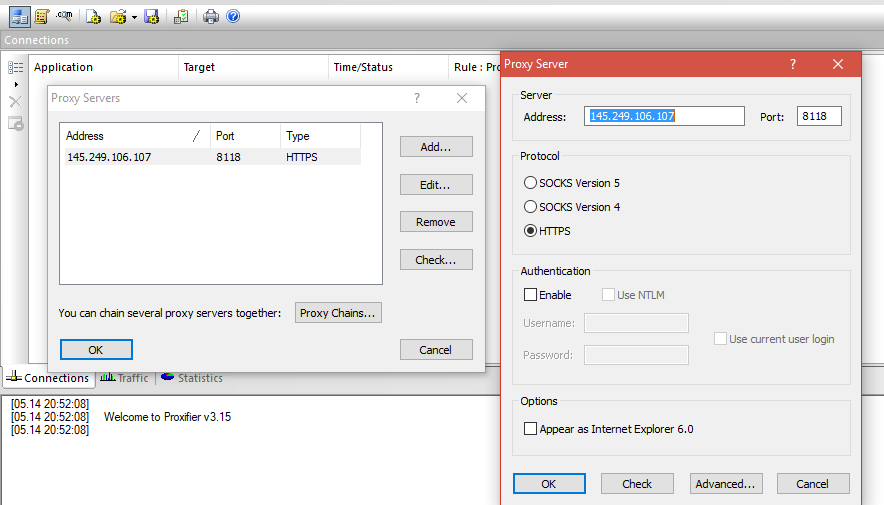Enable authentication checkbox
This screenshot has height=505, width=884.
click(531, 295)
